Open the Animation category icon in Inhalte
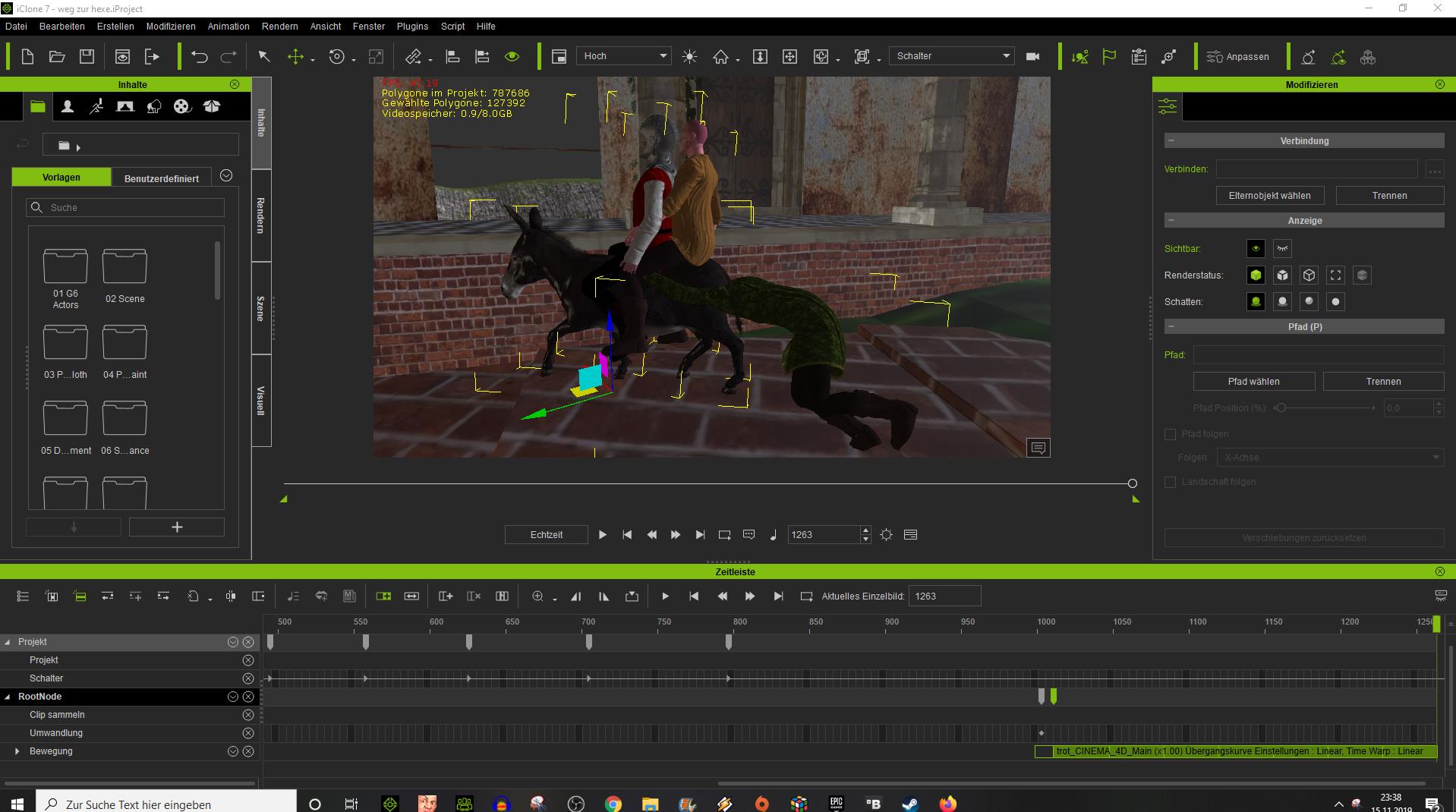The height and width of the screenshot is (812, 1456). (96, 107)
